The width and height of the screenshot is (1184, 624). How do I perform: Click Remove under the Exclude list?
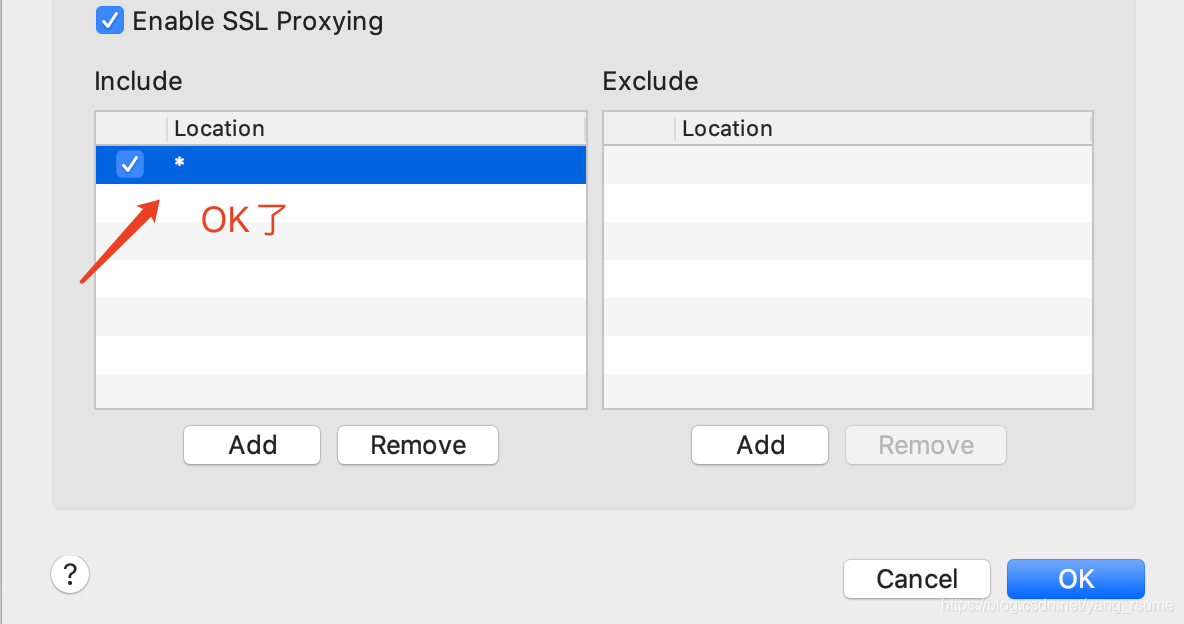pyautogui.click(x=926, y=445)
